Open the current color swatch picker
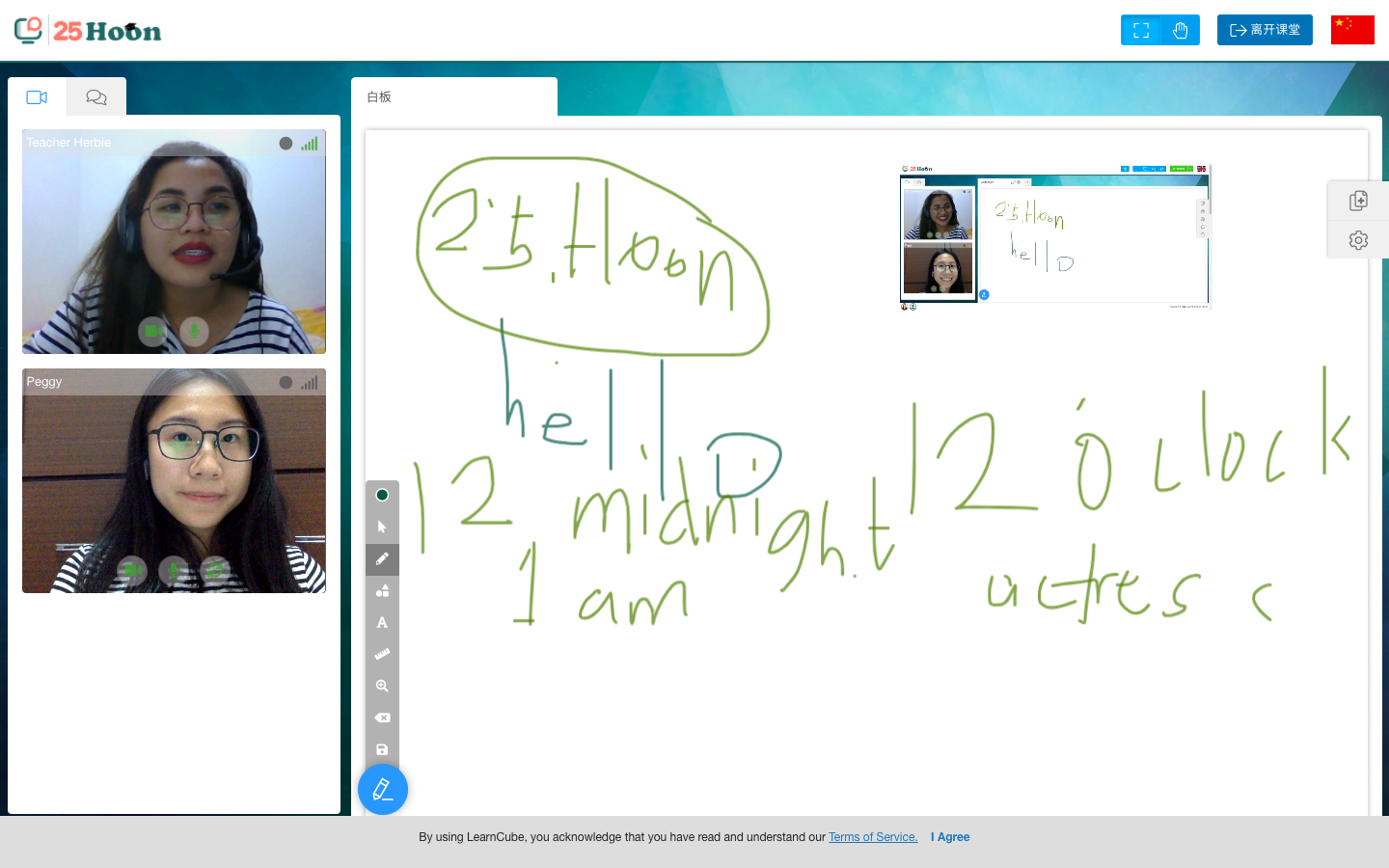Image resolution: width=1389 pixels, height=868 pixels. tap(382, 495)
